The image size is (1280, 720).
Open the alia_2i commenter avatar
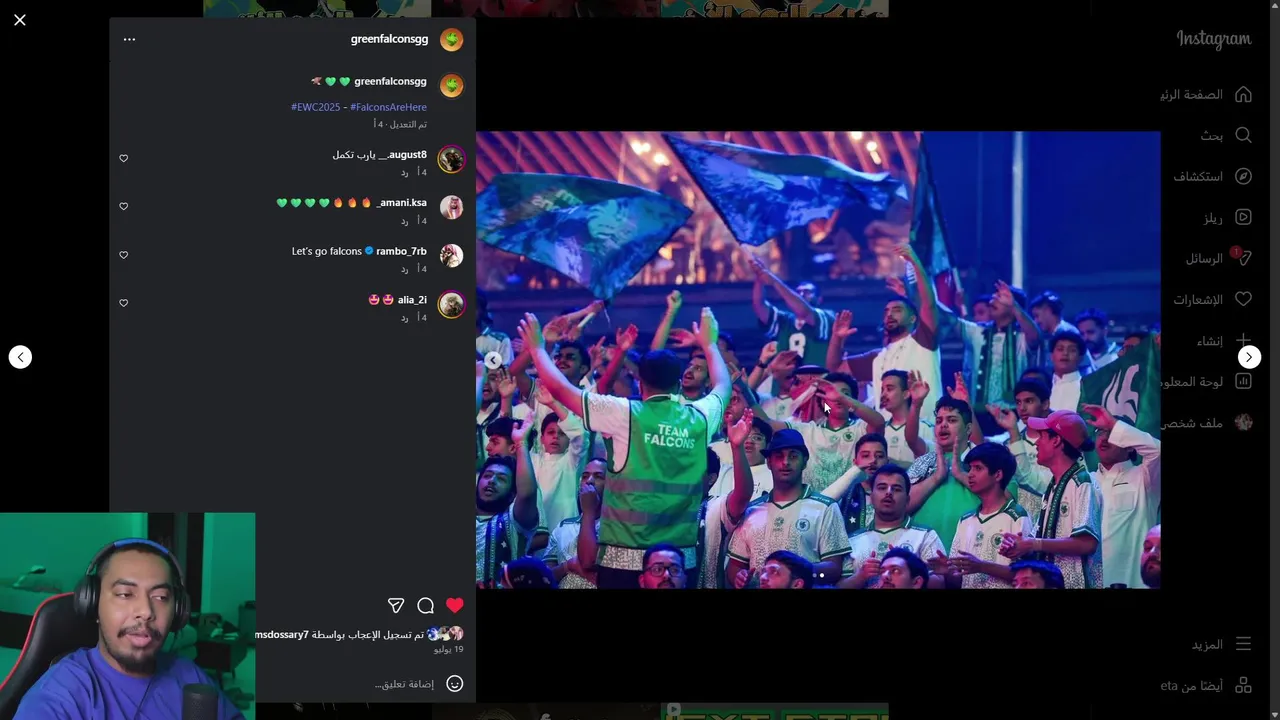click(452, 305)
